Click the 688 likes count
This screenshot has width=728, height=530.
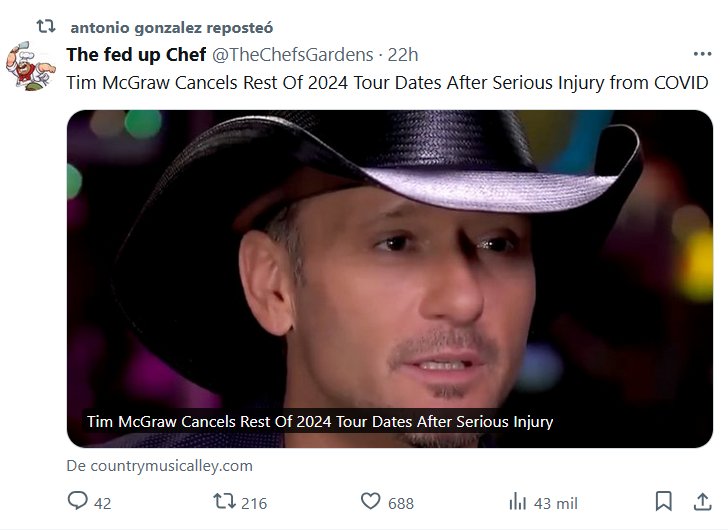401,503
